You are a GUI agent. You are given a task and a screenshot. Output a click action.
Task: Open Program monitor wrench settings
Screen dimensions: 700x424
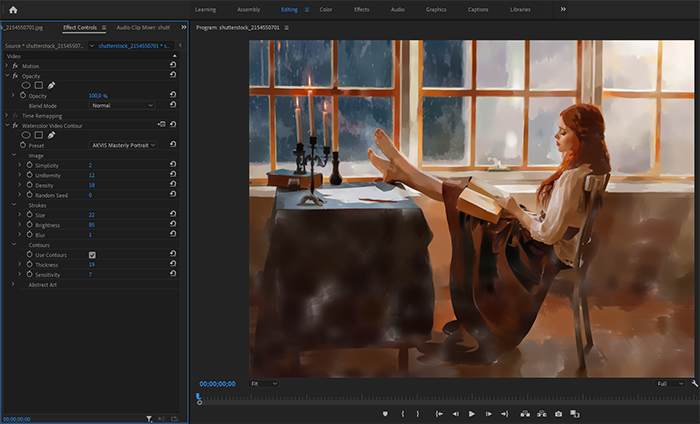pos(694,383)
